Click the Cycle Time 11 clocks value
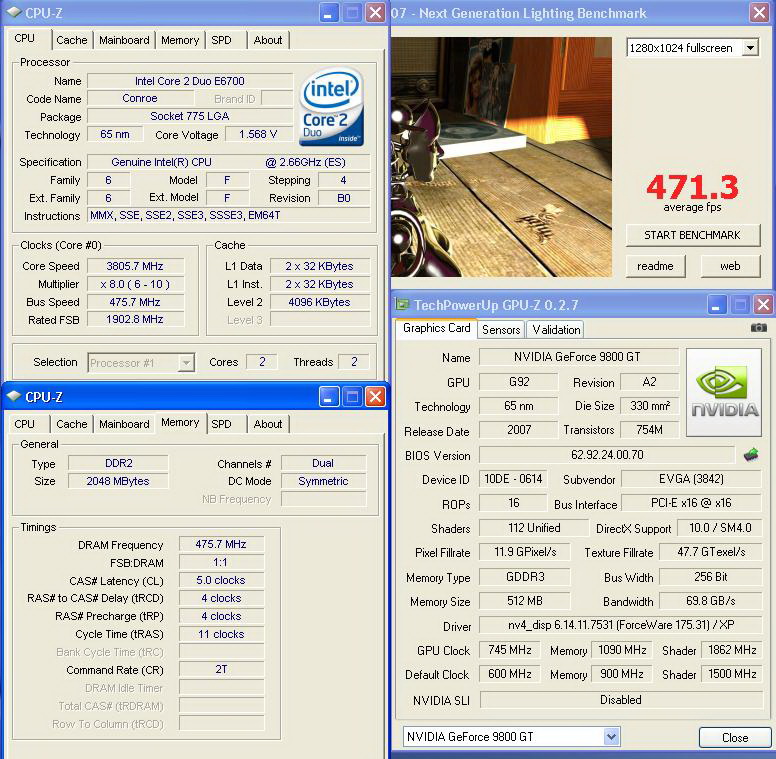 [221, 634]
